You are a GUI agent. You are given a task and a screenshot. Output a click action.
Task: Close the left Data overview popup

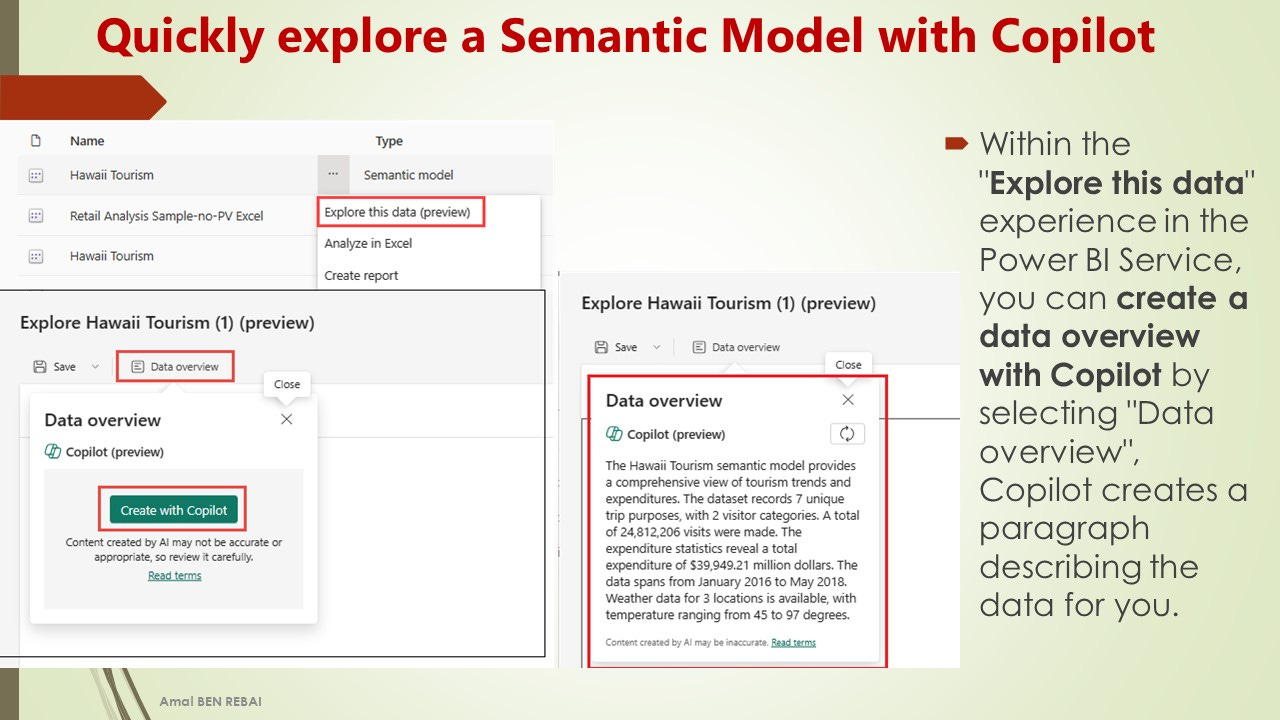[287, 419]
